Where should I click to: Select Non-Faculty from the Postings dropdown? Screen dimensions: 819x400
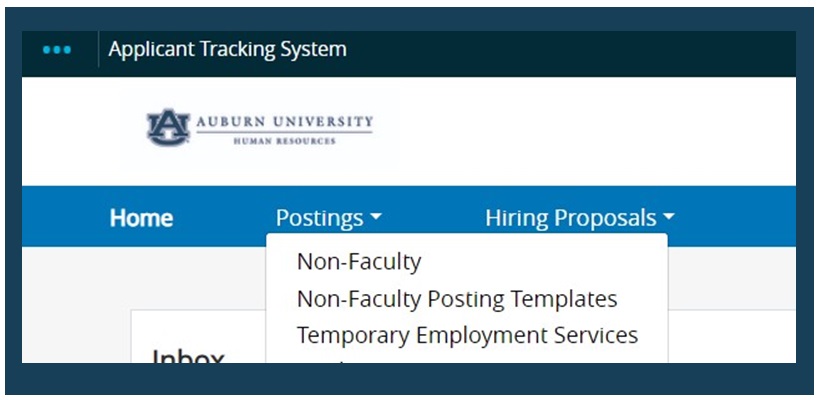click(359, 262)
